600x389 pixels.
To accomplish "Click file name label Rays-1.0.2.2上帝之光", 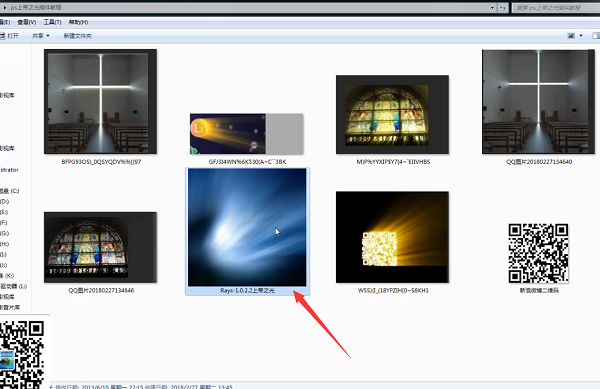I will (247, 290).
